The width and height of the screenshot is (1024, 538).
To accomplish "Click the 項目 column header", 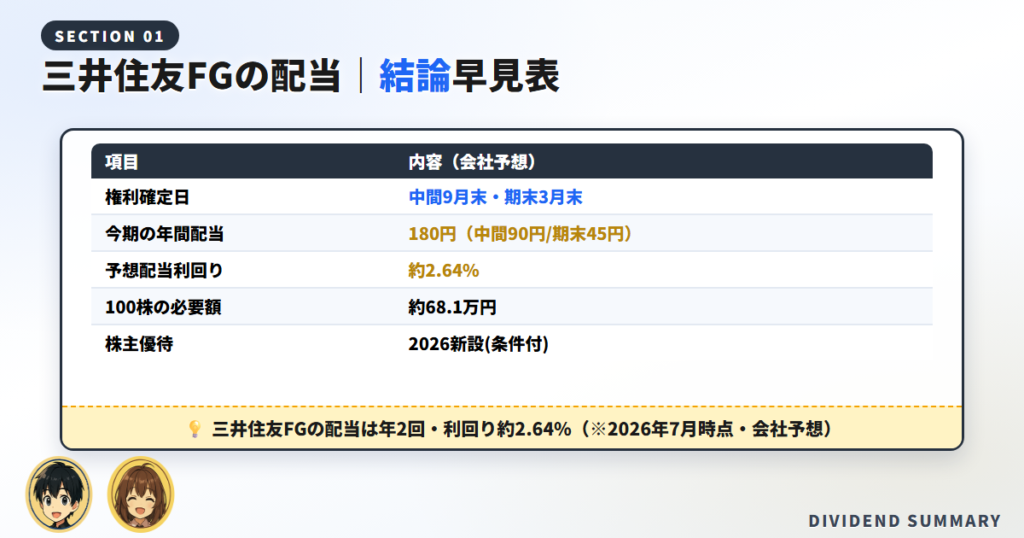I will click(121, 162).
